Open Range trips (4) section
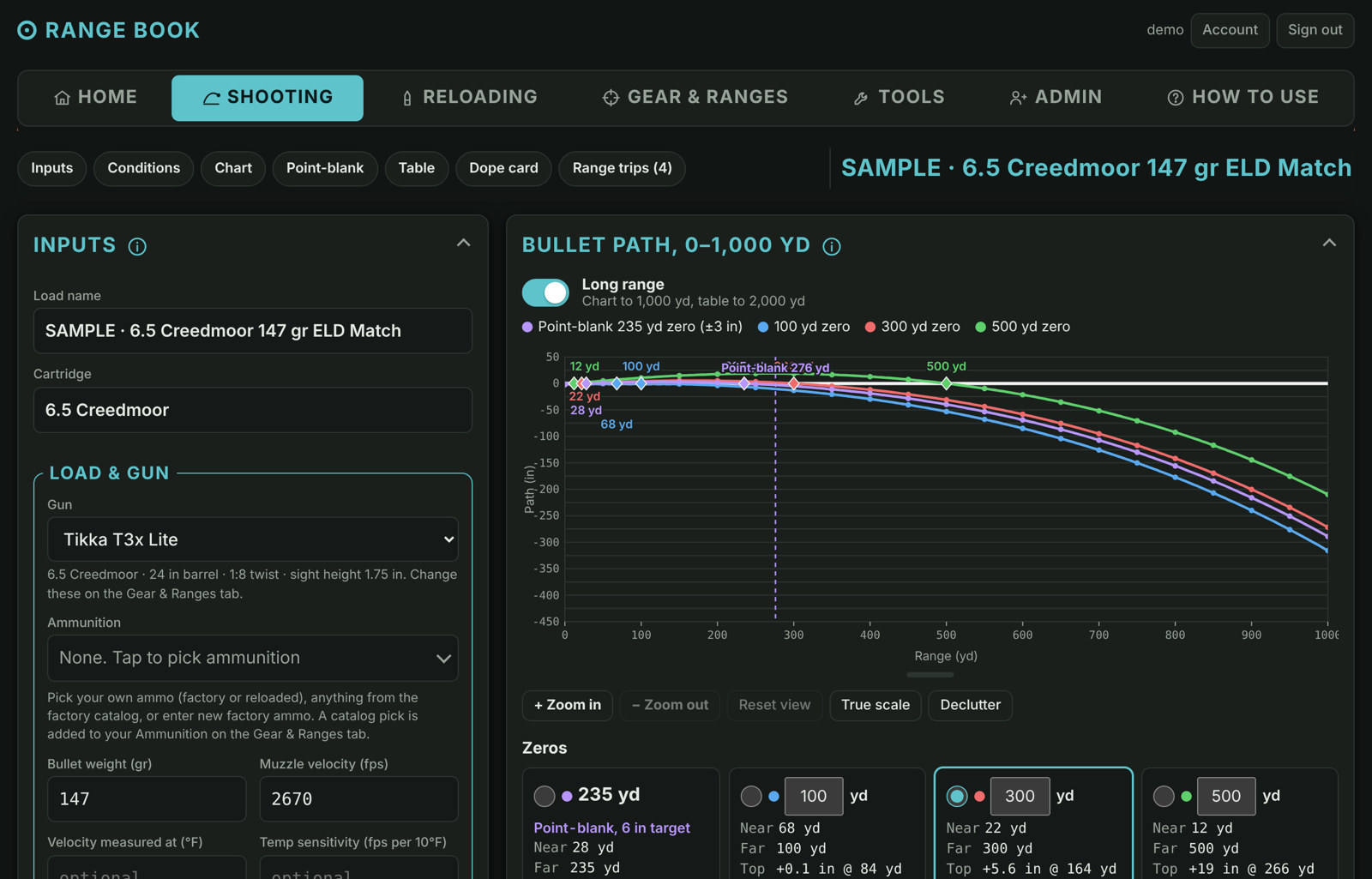The image size is (1372, 879). pos(623,168)
